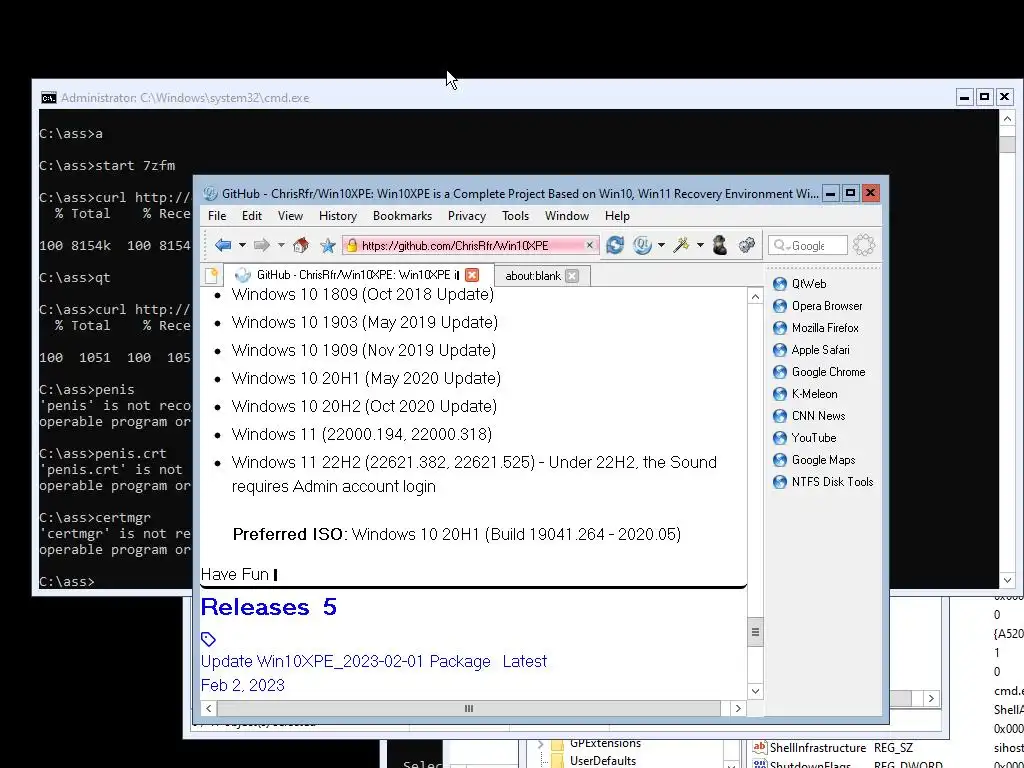Open the Apple Safari bookmark
The width and height of the screenshot is (1024, 768).
click(811, 350)
